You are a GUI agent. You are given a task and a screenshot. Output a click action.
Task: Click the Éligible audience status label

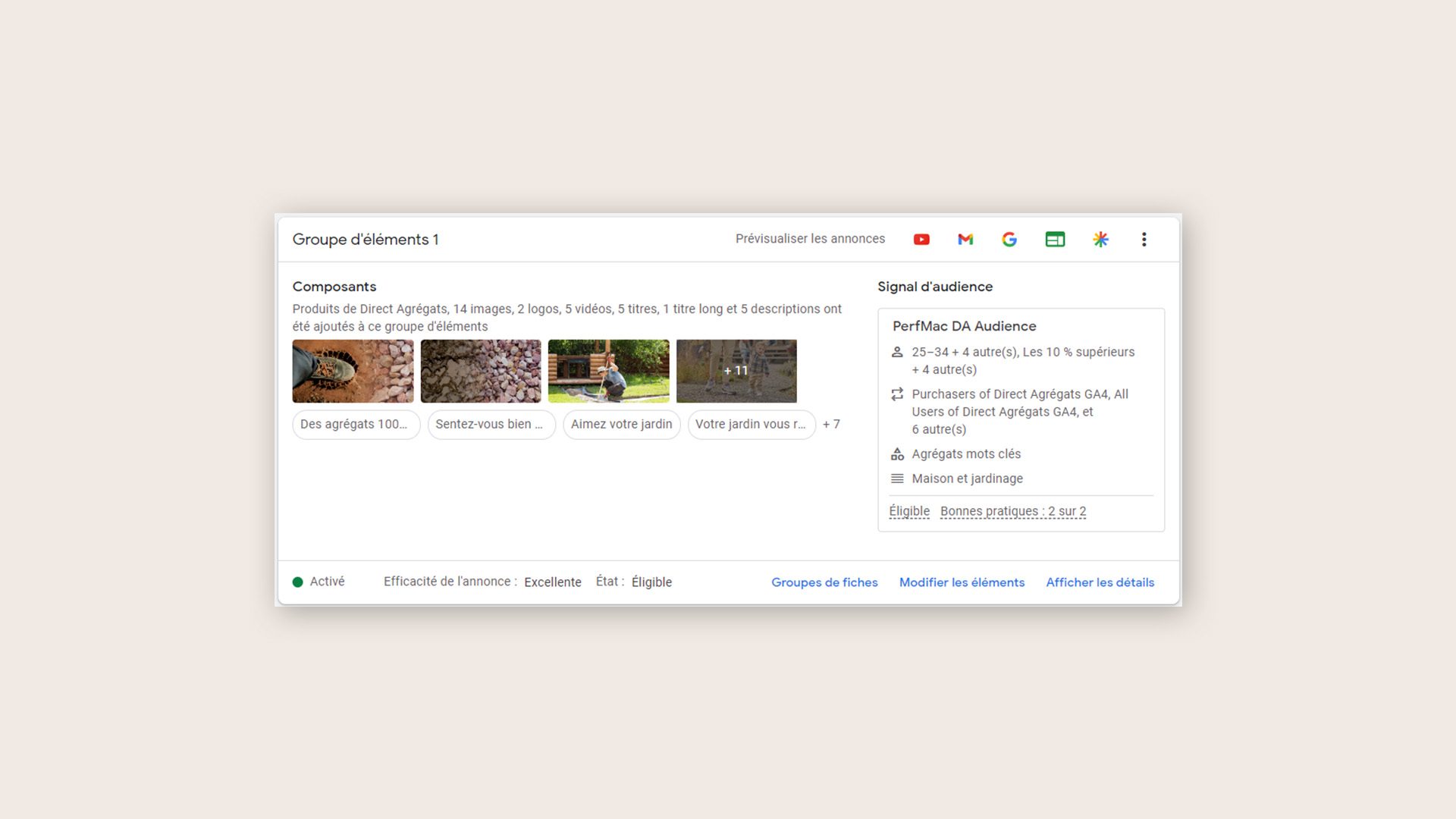909,511
